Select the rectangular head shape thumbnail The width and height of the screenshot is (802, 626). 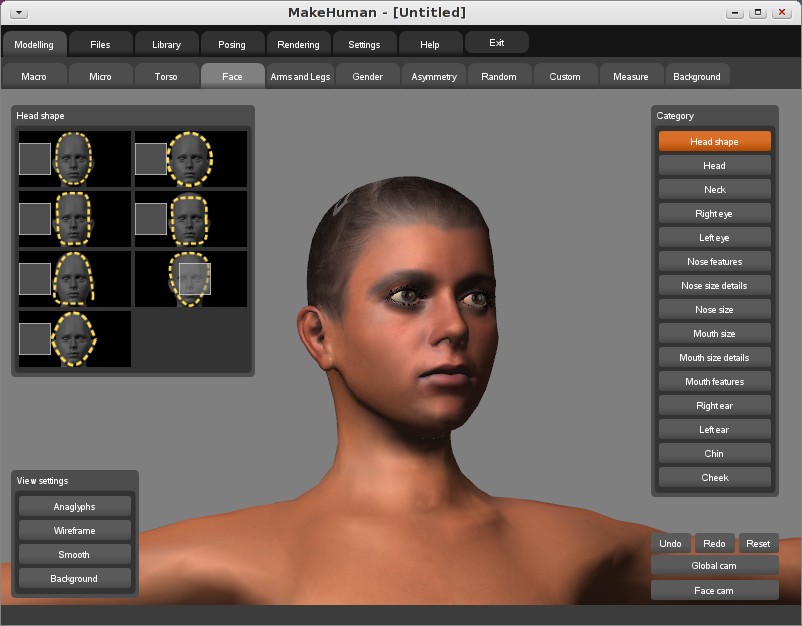[74, 219]
